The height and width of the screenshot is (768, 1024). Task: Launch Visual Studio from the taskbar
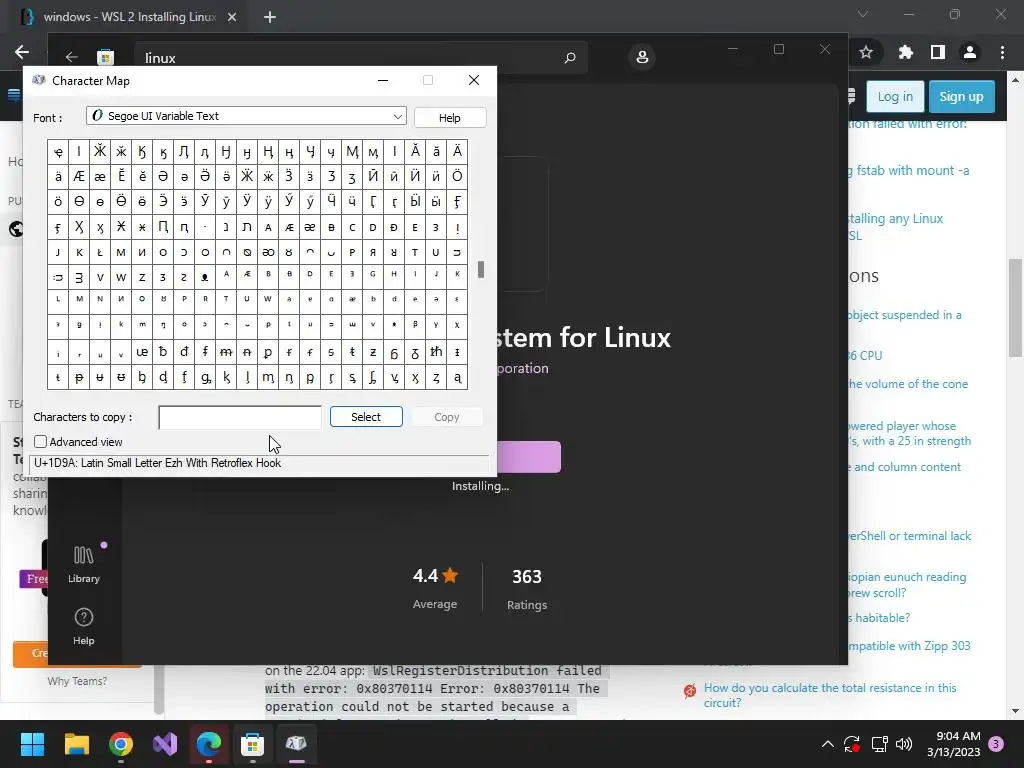click(165, 744)
